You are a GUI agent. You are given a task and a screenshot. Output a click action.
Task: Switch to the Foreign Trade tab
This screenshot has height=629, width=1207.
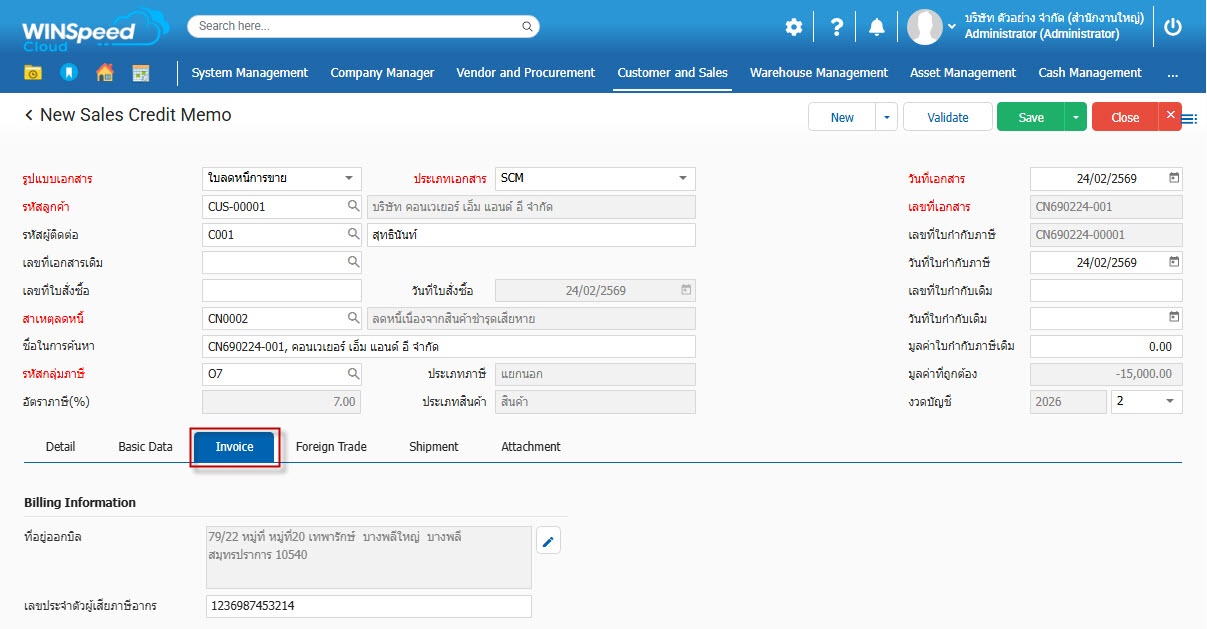(331, 447)
